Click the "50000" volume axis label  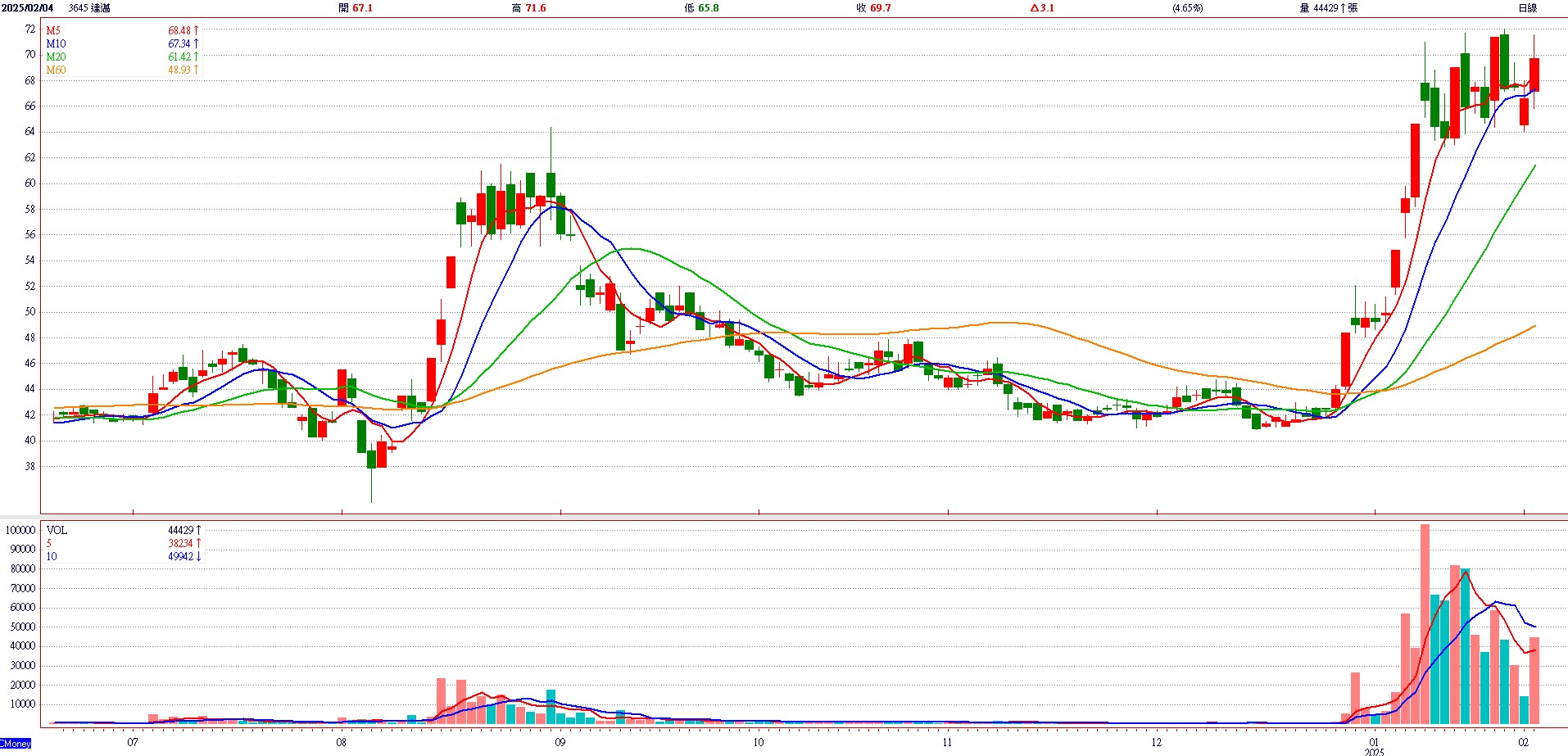point(23,627)
